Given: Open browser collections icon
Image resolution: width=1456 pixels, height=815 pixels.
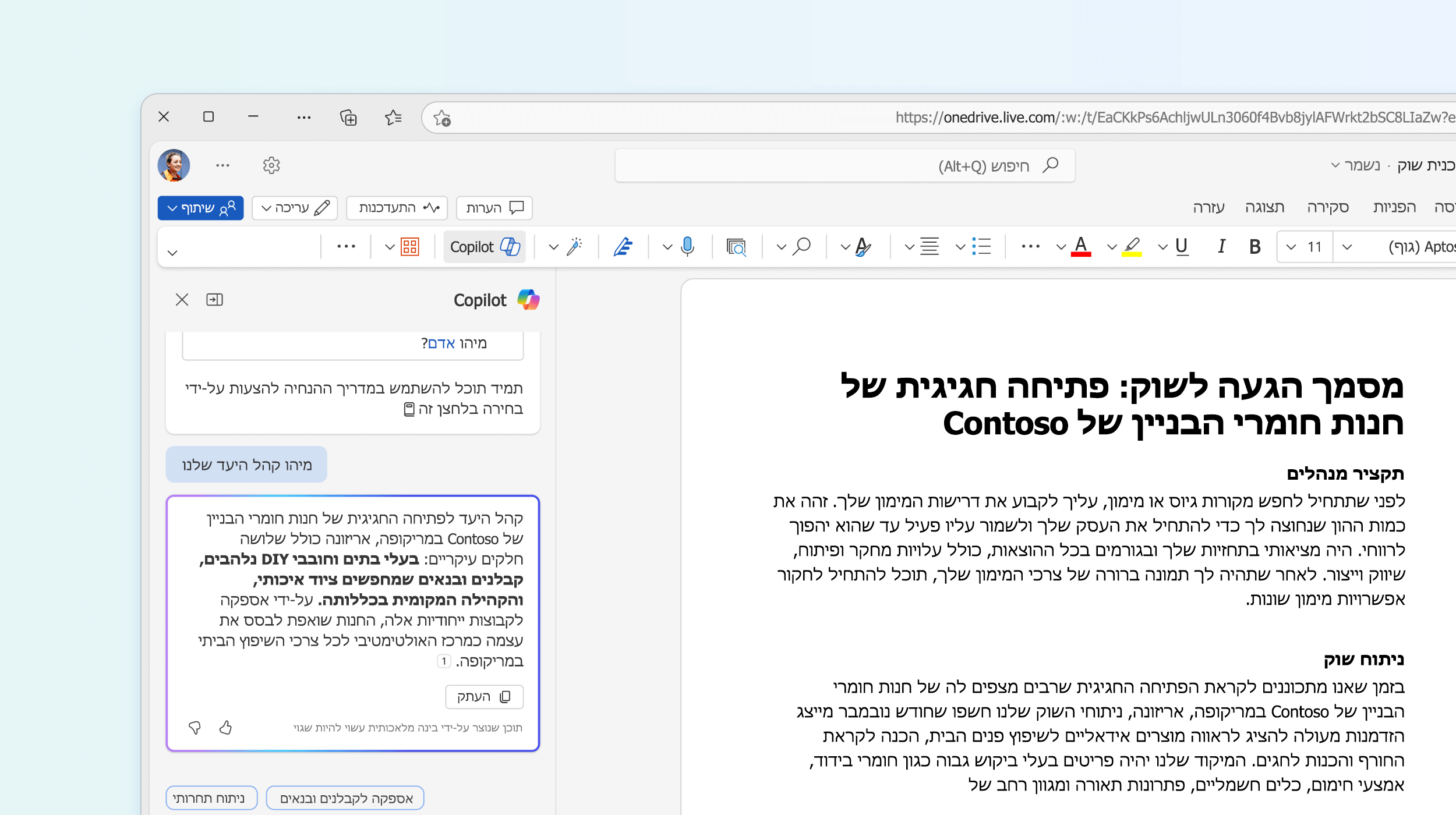Looking at the screenshot, I should click(348, 118).
